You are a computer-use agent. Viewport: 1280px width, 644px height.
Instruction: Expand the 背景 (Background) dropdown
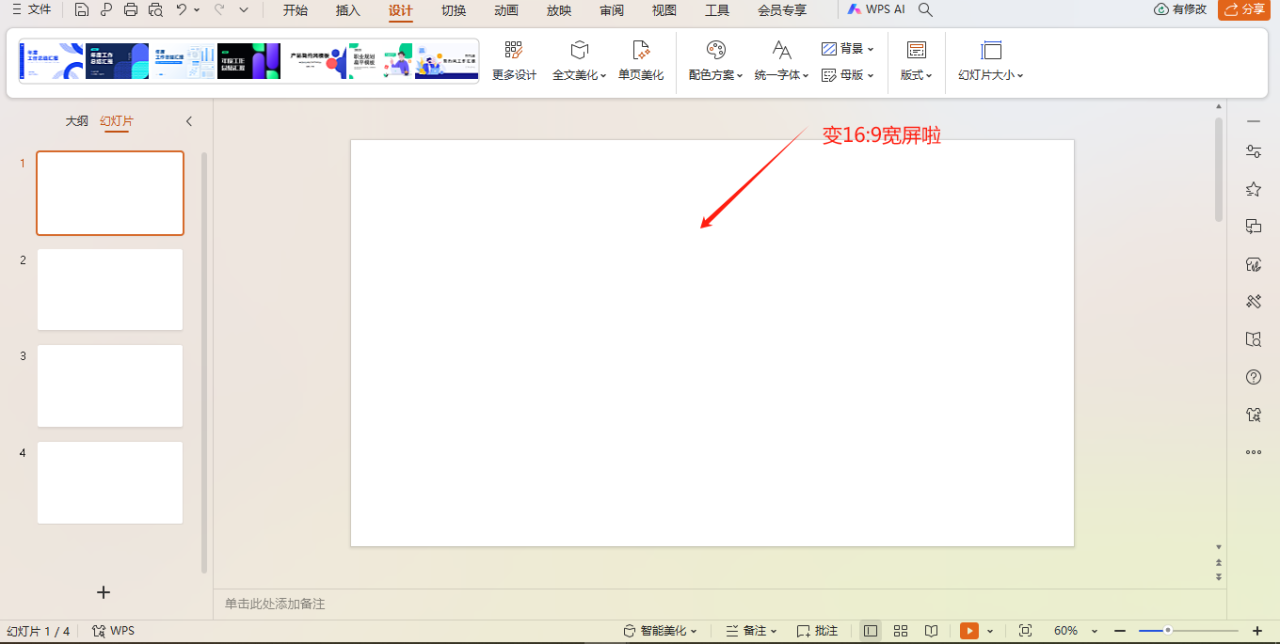[x=848, y=48]
